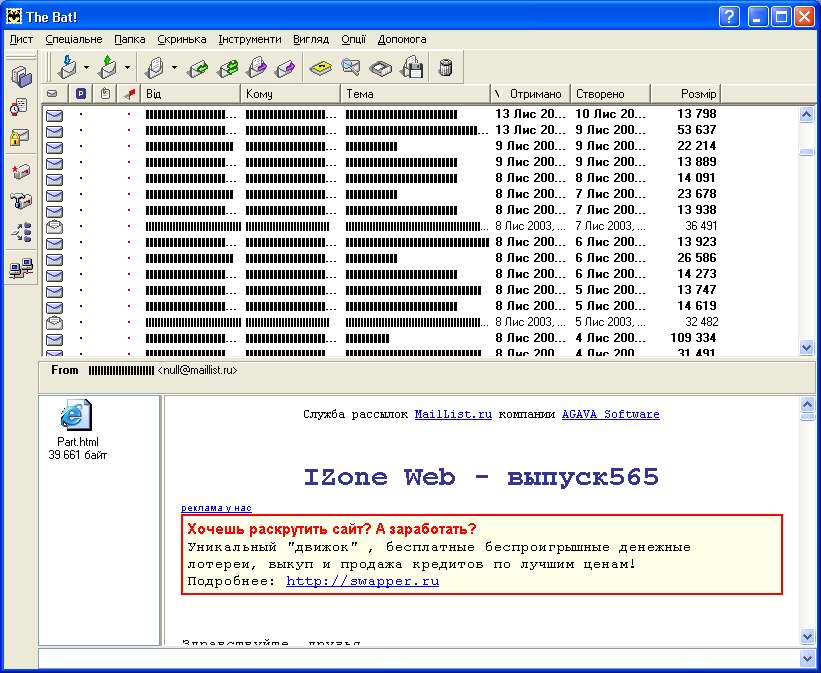Image resolution: width=821 pixels, height=673 pixels.
Task: Sort by message status envelope column icon
Action: click(52, 94)
